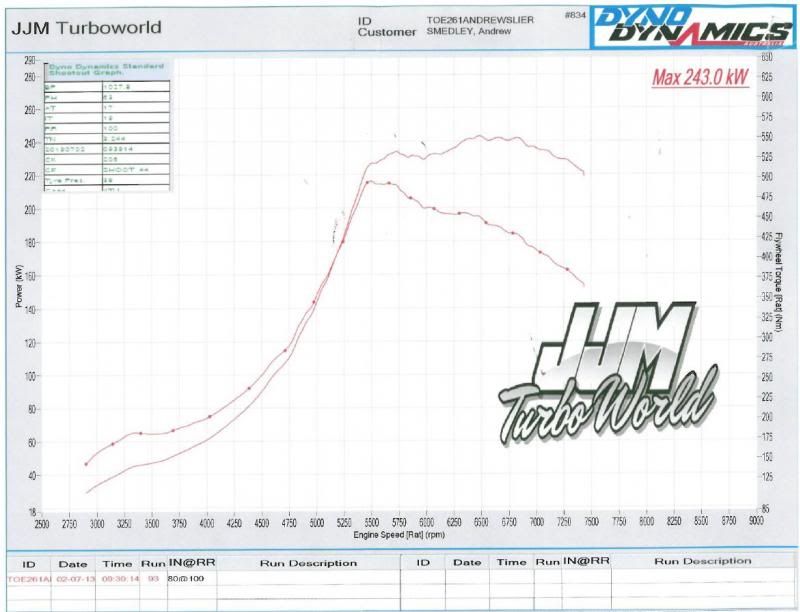
Task: Select the run ID cell TOE261AI
Action: [x=29, y=579]
